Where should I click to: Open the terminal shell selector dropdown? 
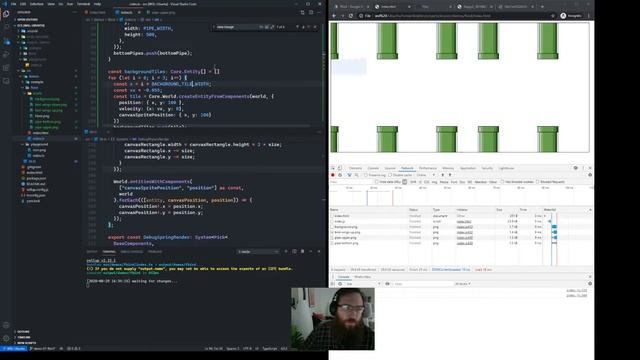point(258,251)
